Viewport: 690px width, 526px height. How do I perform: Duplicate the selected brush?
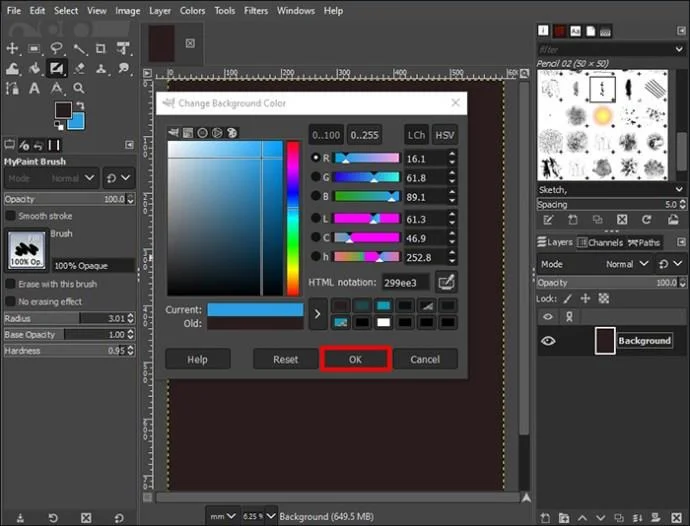pyautogui.click(x=597, y=220)
